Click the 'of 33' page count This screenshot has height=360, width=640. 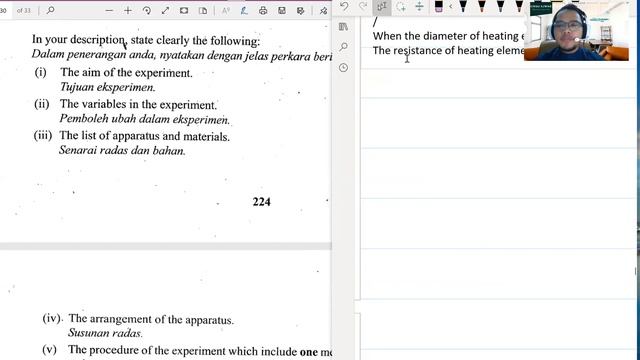24,11
